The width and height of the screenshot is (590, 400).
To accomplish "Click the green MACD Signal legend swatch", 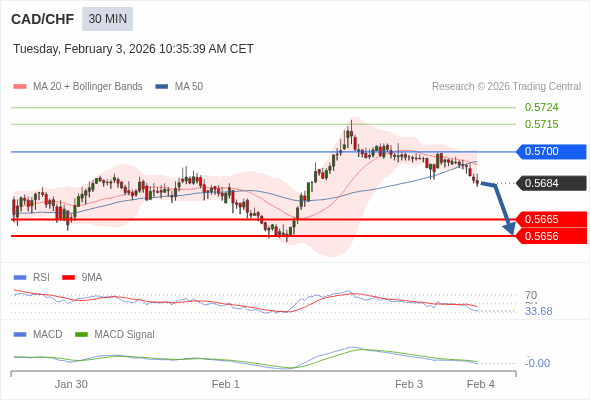I will [x=81, y=335].
